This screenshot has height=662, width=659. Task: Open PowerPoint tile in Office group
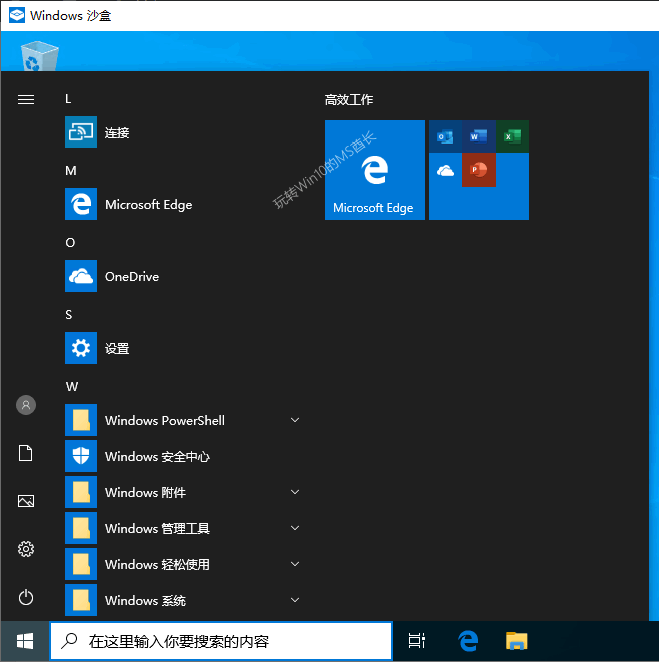(478, 170)
